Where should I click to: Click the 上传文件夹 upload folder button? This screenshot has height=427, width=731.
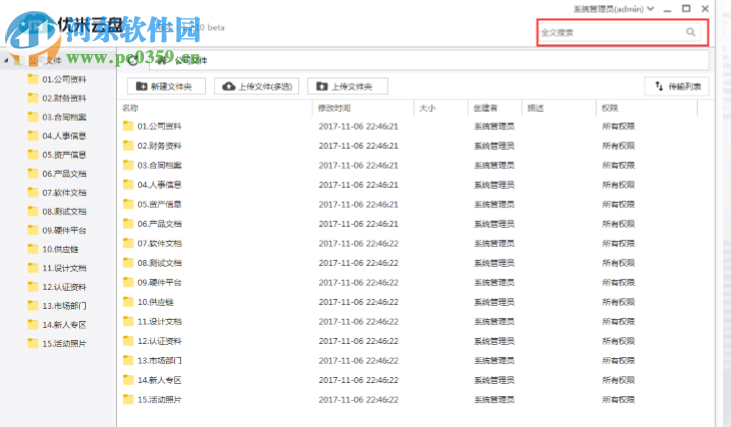click(x=347, y=86)
